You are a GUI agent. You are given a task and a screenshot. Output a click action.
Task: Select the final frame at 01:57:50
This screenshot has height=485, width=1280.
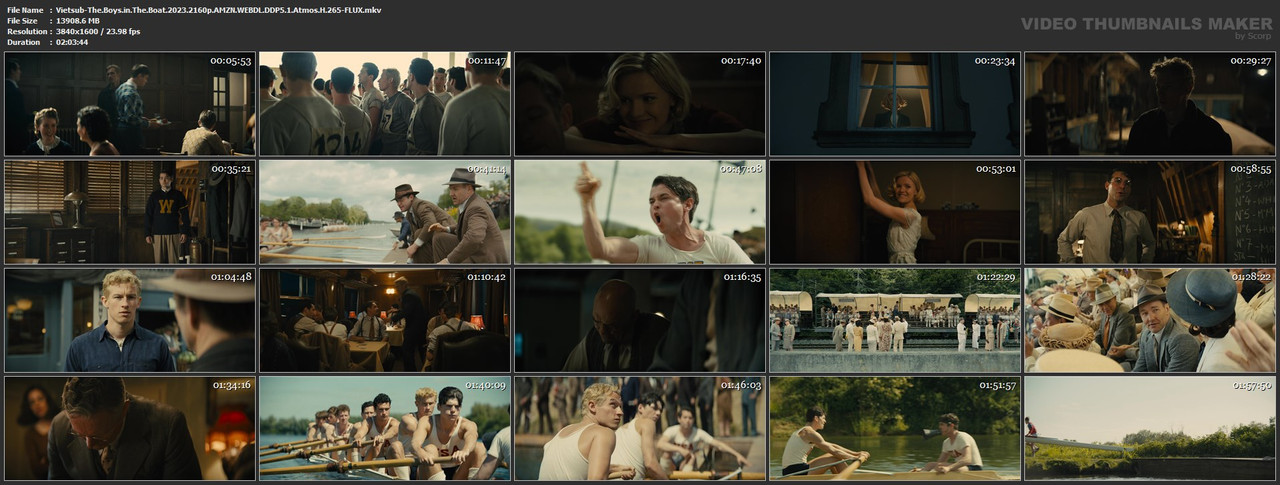(1150, 428)
